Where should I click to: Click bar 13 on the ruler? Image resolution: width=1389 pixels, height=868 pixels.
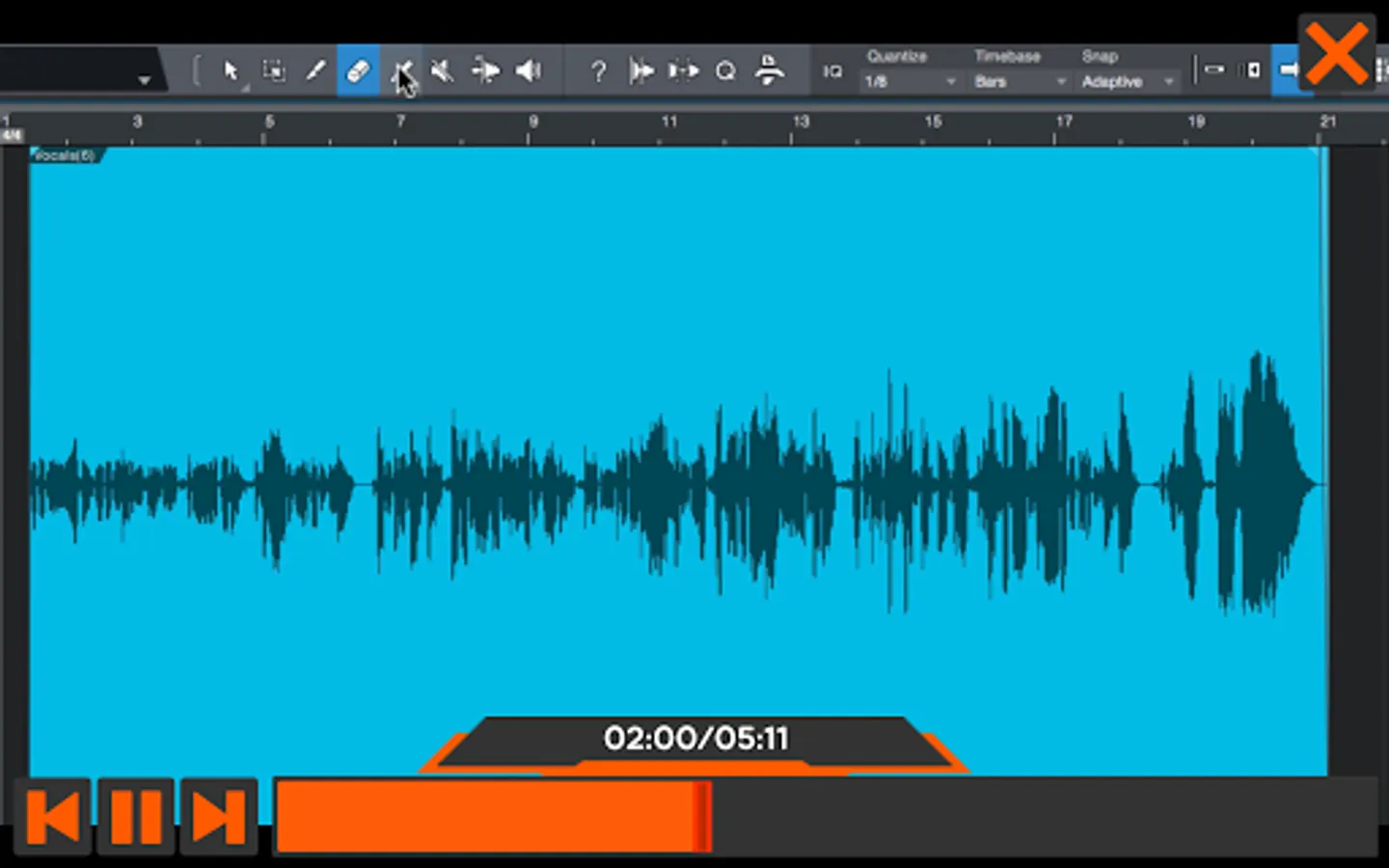point(801,122)
